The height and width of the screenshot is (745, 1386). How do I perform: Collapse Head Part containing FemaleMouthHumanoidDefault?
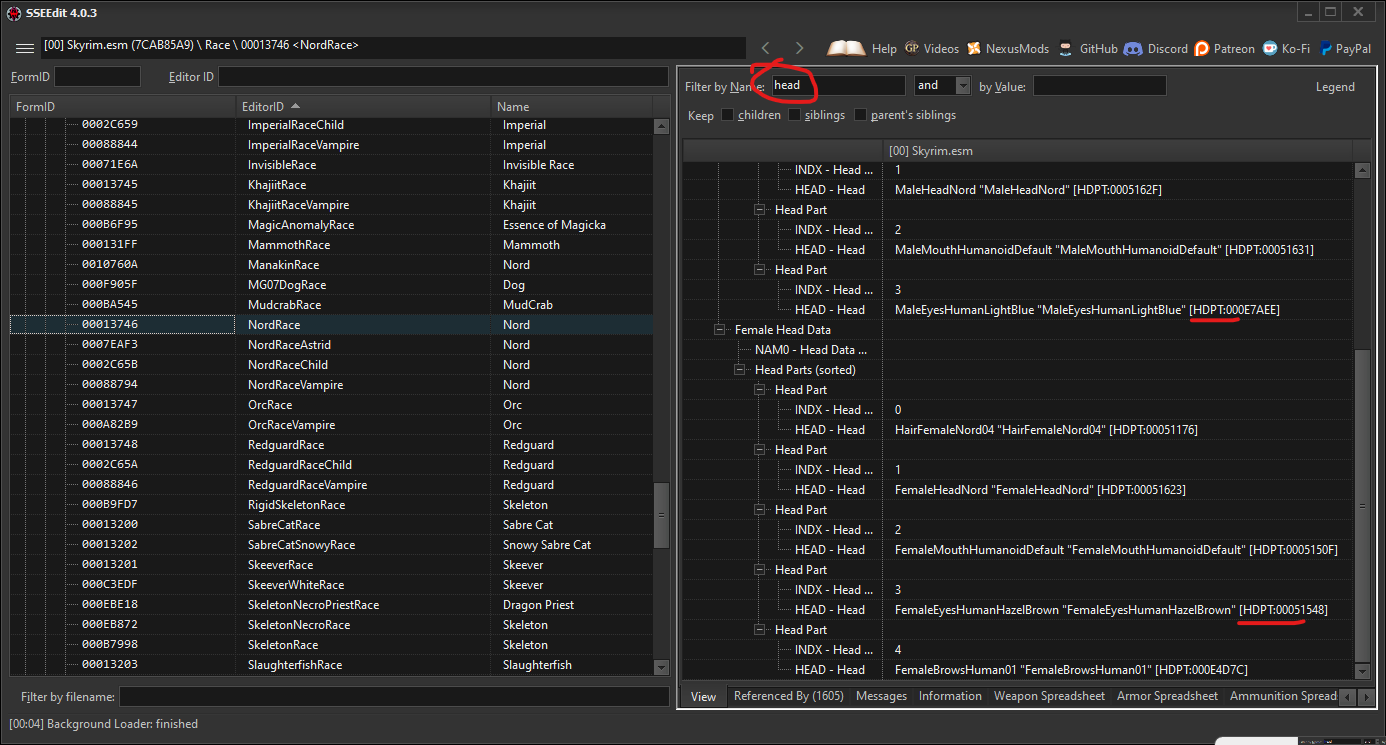click(760, 509)
